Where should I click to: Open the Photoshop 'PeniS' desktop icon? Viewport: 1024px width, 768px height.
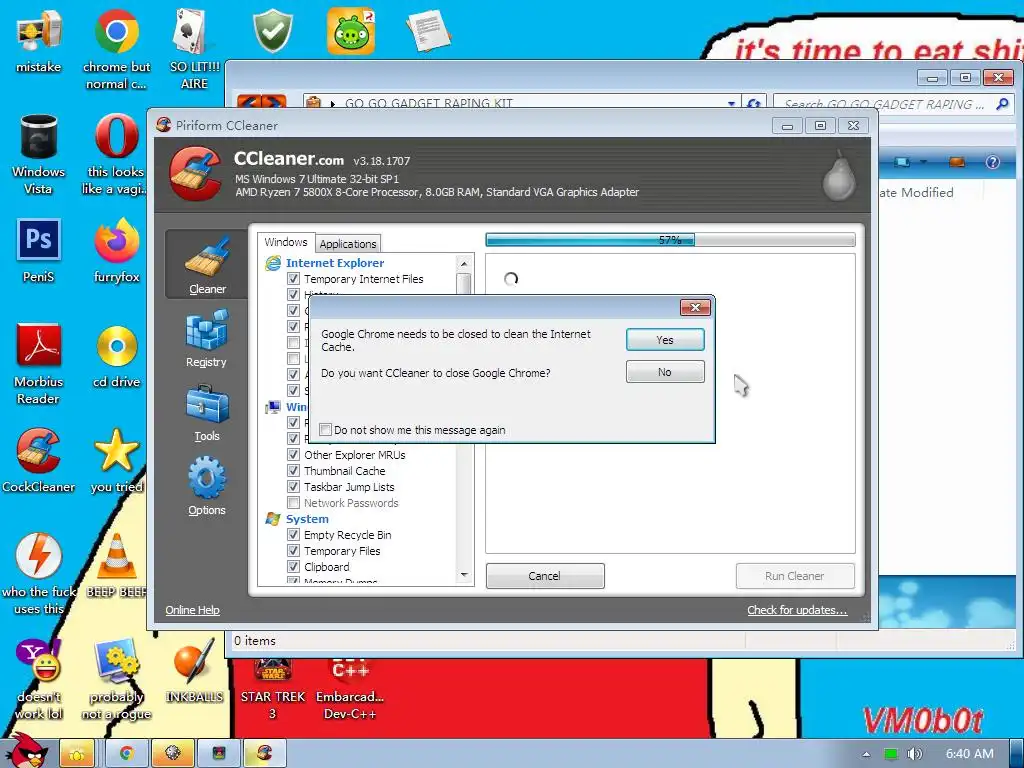[x=38, y=251]
